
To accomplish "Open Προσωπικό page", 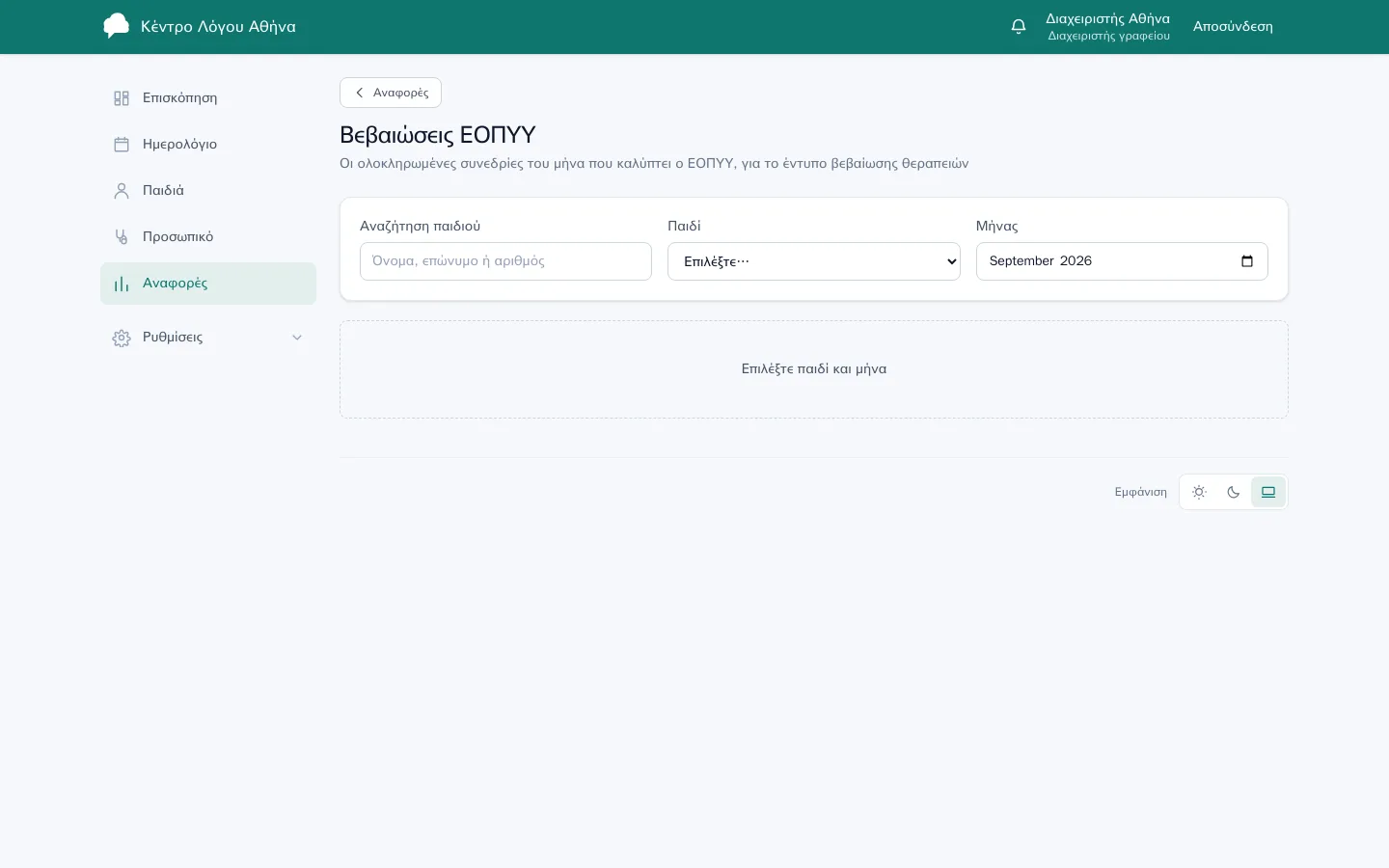I will click(x=208, y=237).
